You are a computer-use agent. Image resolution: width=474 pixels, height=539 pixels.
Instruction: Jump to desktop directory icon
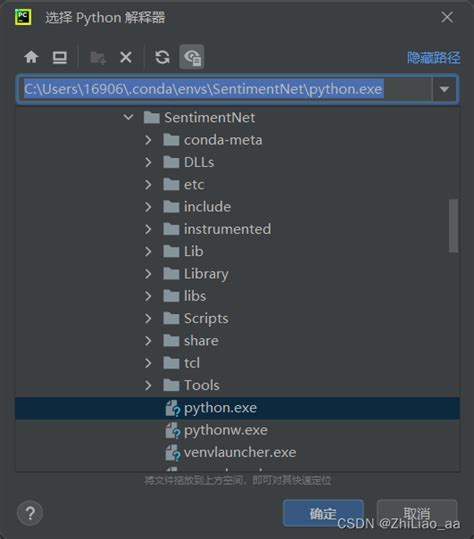pyautogui.click(x=59, y=57)
